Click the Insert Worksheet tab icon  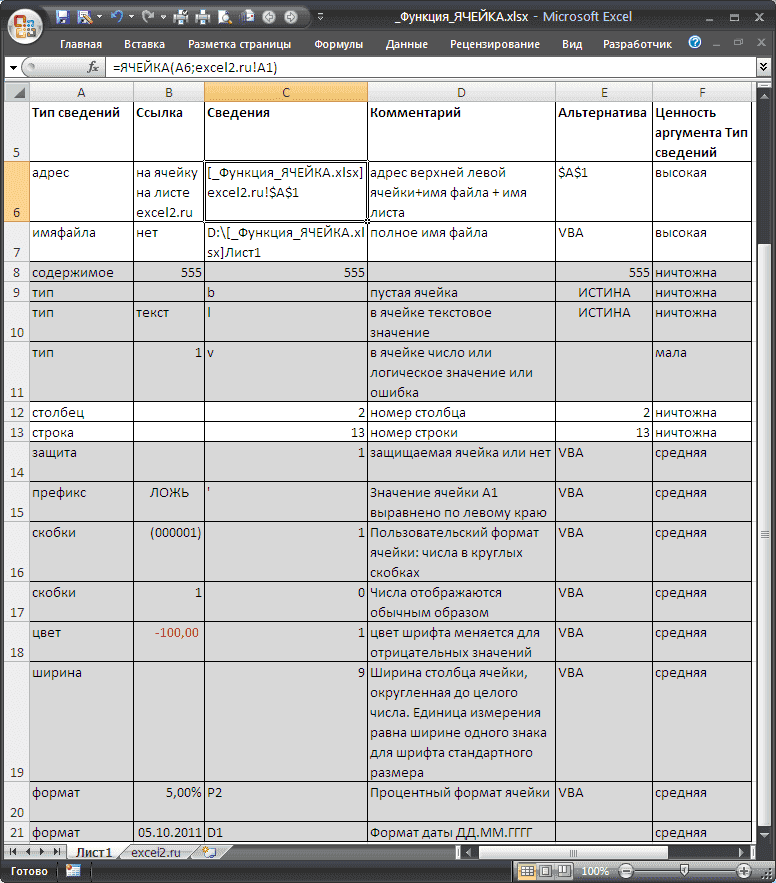209,852
